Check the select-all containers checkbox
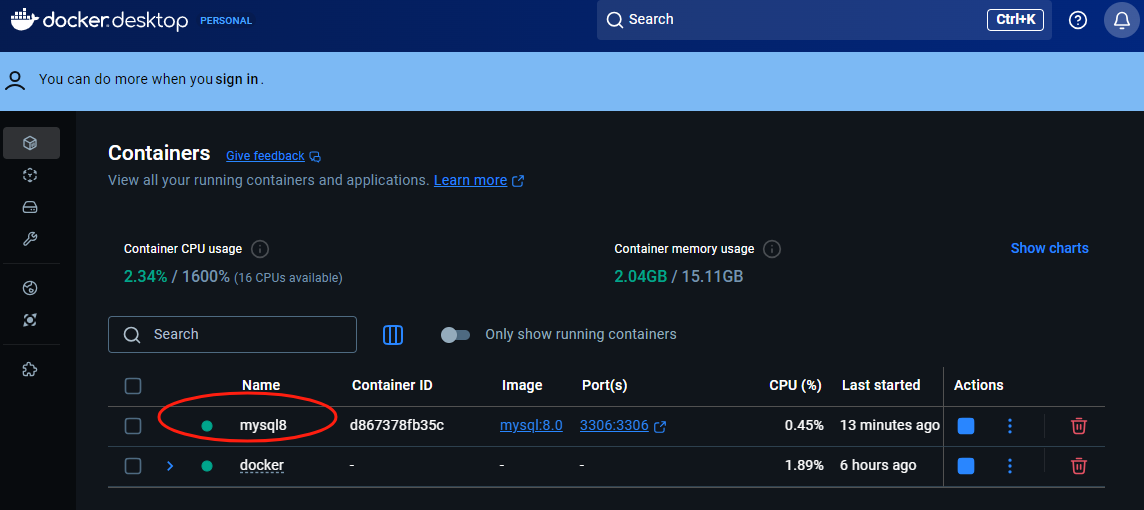Image resolution: width=1144 pixels, height=510 pixels. tap(133, 386)
